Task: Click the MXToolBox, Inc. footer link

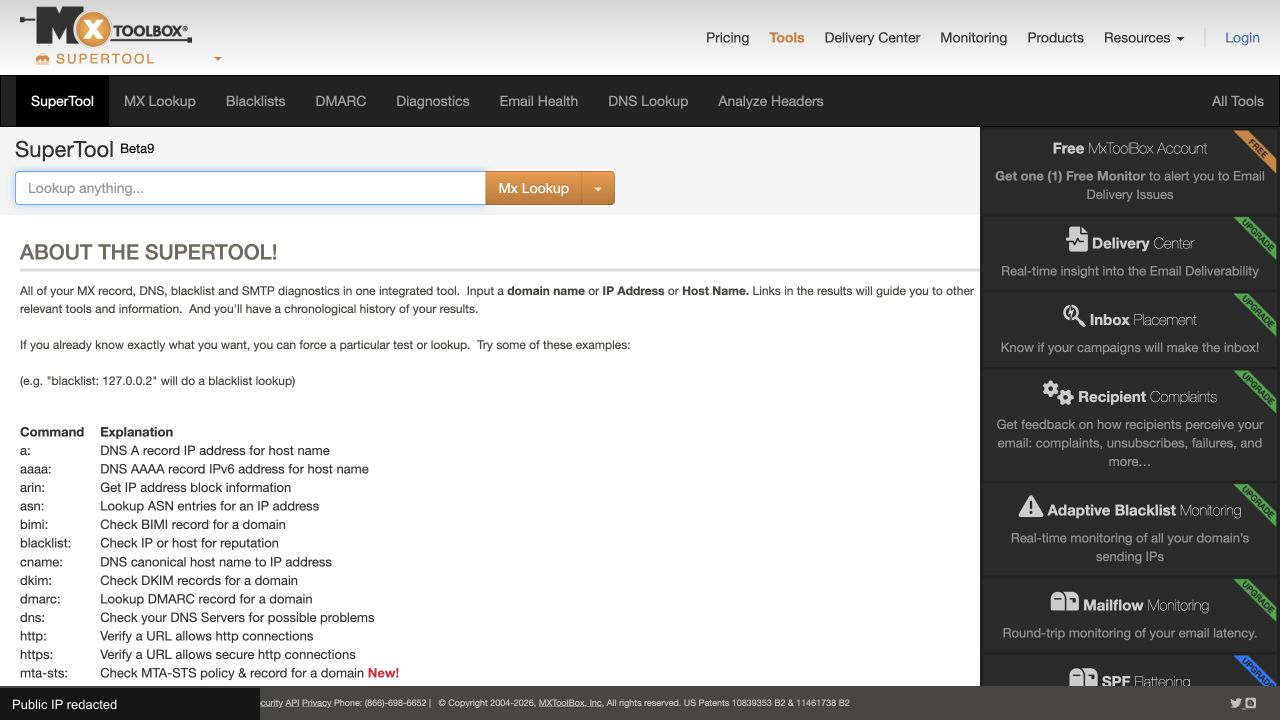Action: 571,703
